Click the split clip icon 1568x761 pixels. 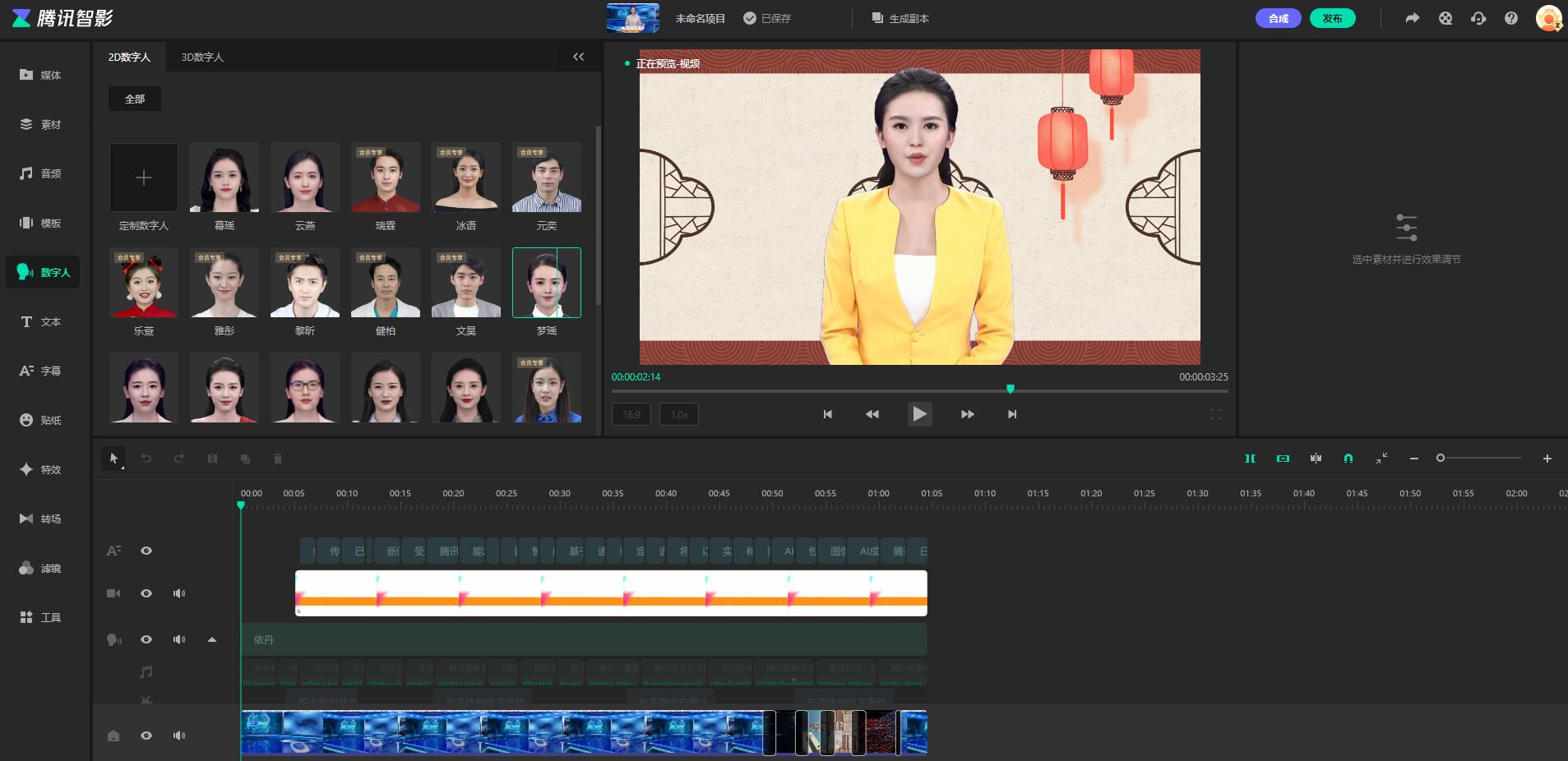[212, 459]
